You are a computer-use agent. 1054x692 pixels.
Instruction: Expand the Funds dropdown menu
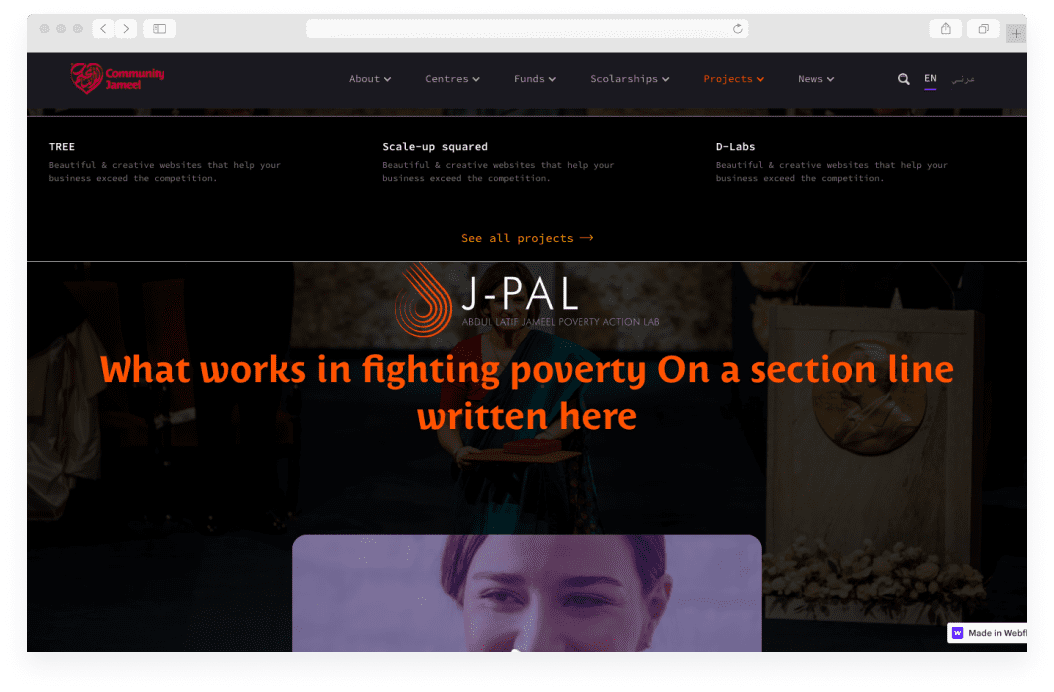[535, 79]
